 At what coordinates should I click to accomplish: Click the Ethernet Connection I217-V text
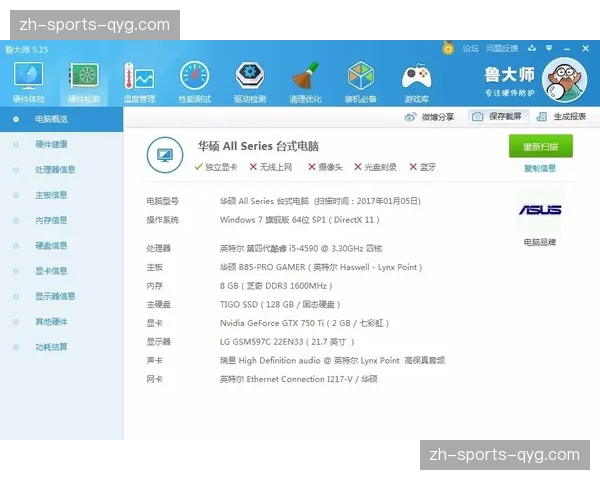click(298, 379)
